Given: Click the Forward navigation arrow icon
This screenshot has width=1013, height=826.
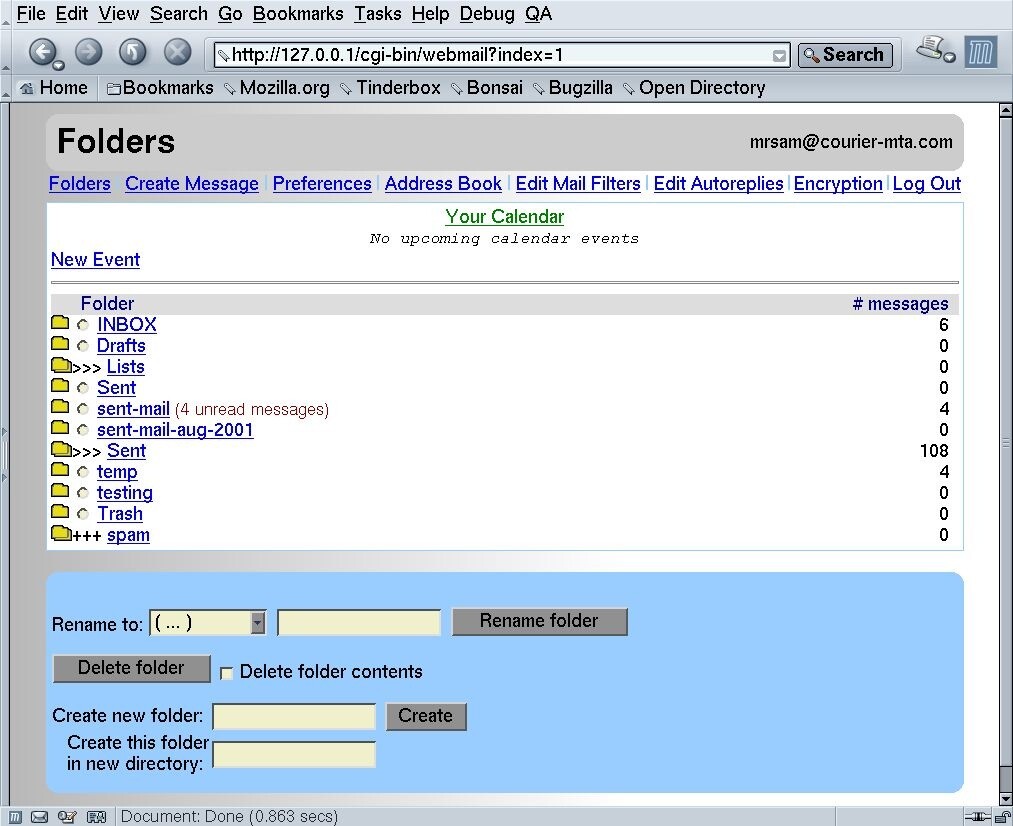Looking at the screenshot, I should pyautogui.click(x=88, y=51).
